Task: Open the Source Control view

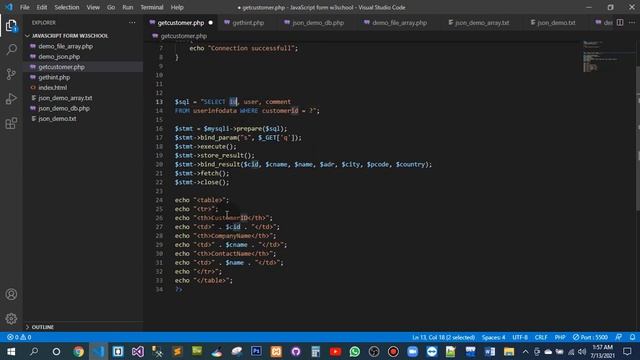Action: click(11, 74)
